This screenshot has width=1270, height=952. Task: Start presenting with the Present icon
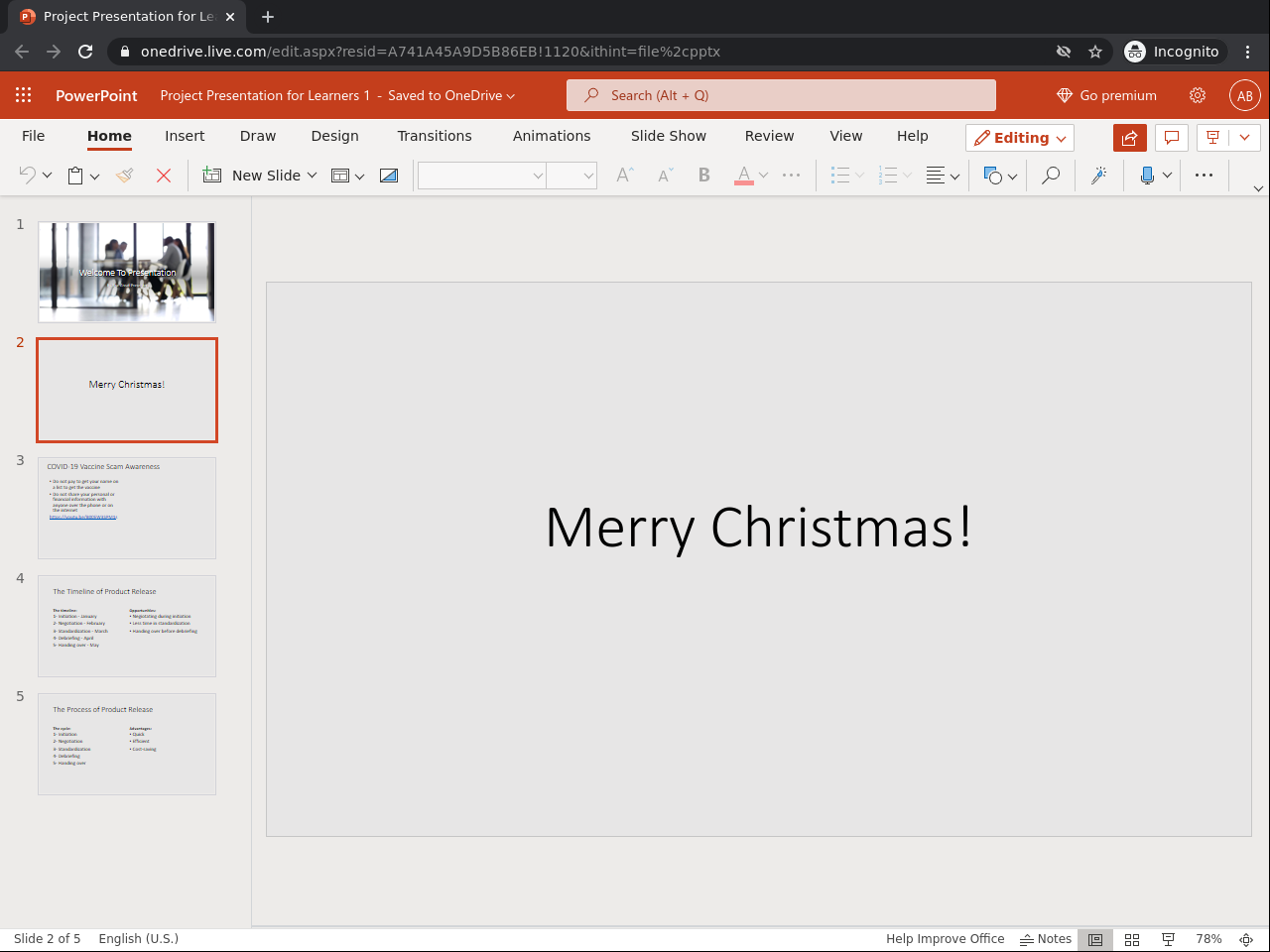pos(1213,138)
